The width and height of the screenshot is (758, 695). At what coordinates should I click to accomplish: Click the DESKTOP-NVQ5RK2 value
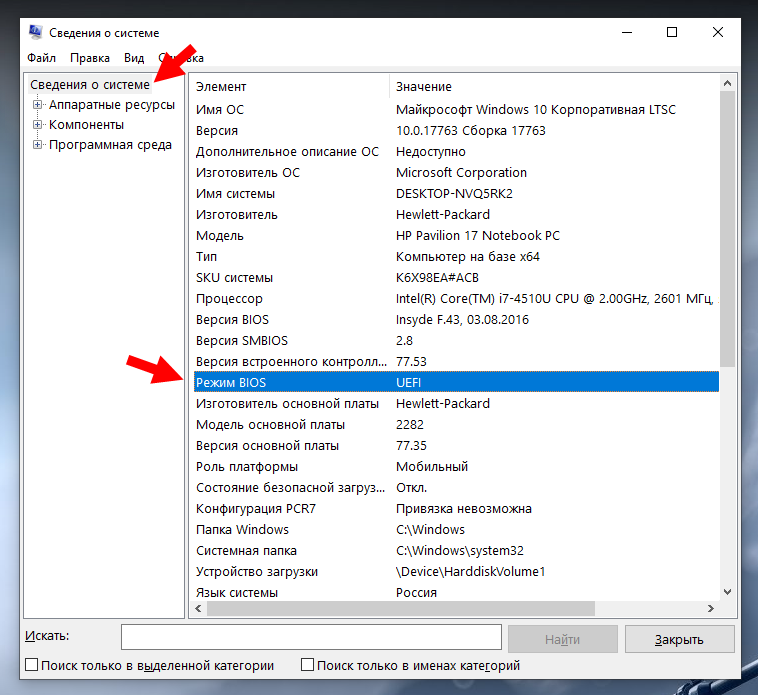[x=454, y=194]
